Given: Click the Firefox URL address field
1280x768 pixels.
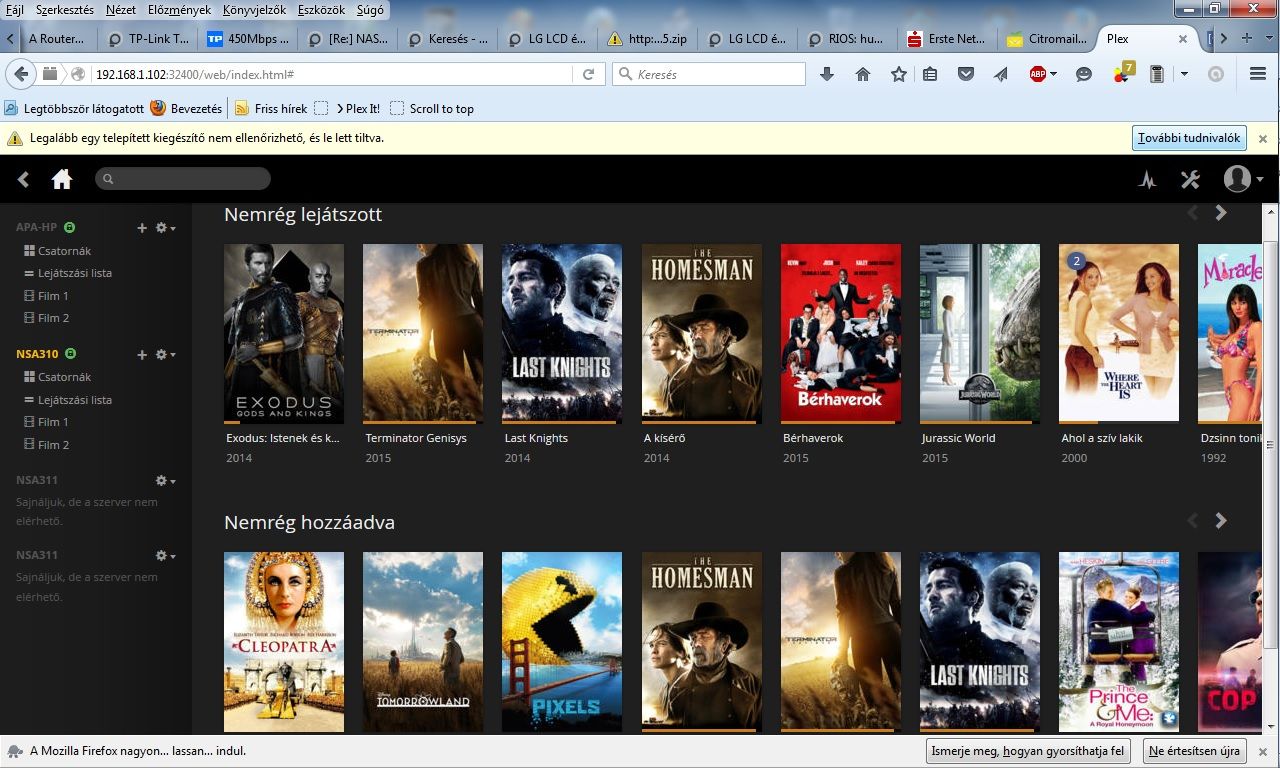Looking at the screenshot, I should [x=330, y=74].
